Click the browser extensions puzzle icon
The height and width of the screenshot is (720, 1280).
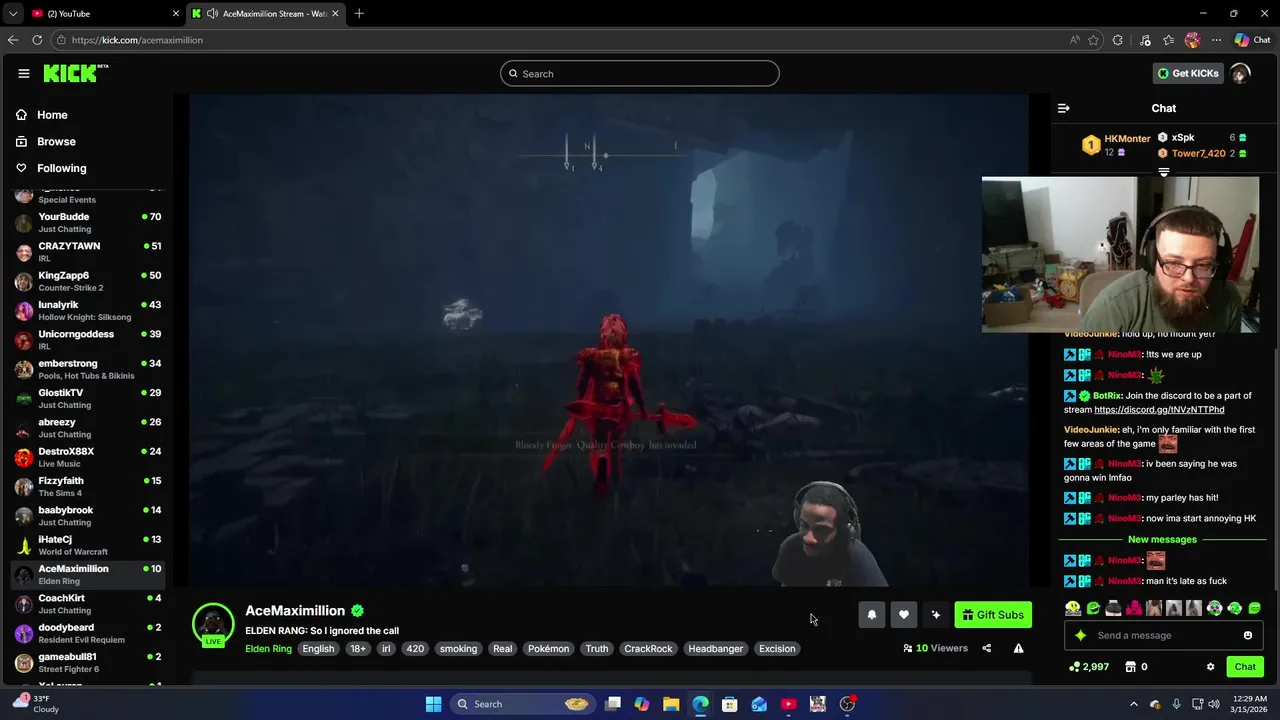pyautogui.click(x=1118, y=40)
